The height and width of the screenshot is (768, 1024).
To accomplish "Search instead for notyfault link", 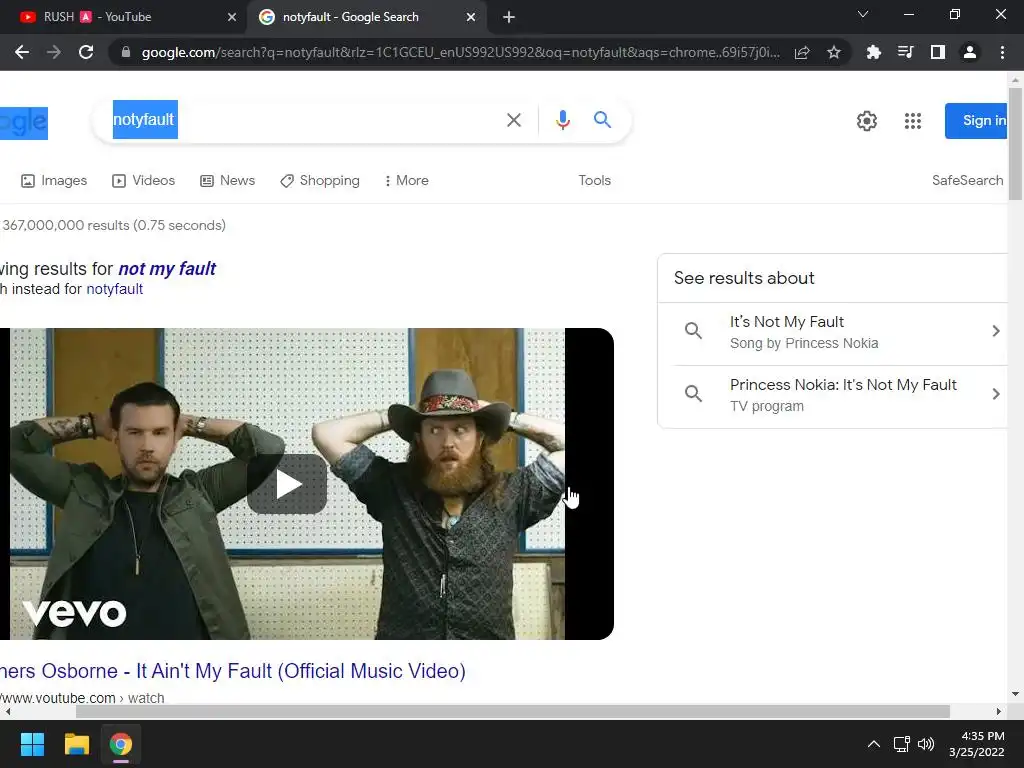I will [114, 289].
